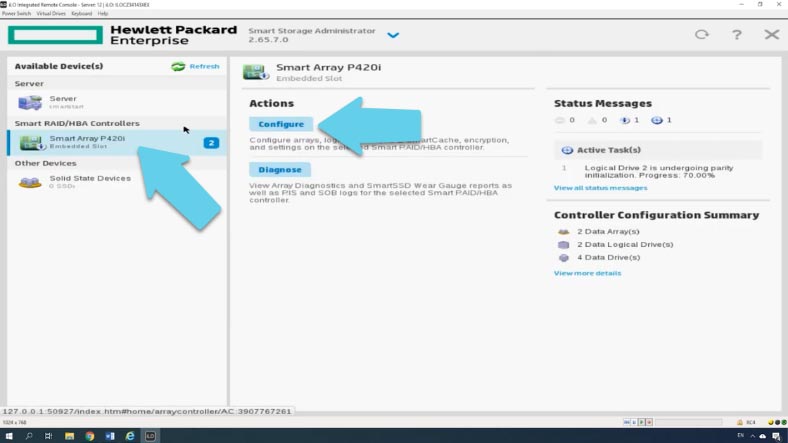Click the 2 Data Array(s) icon

pyautogui.click(x=563, y=232)
